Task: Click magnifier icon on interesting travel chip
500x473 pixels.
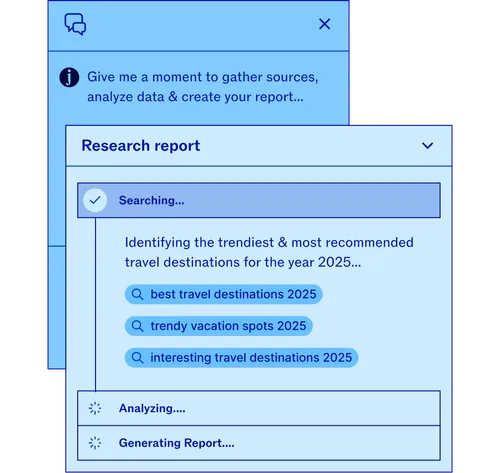Action: 137,358
